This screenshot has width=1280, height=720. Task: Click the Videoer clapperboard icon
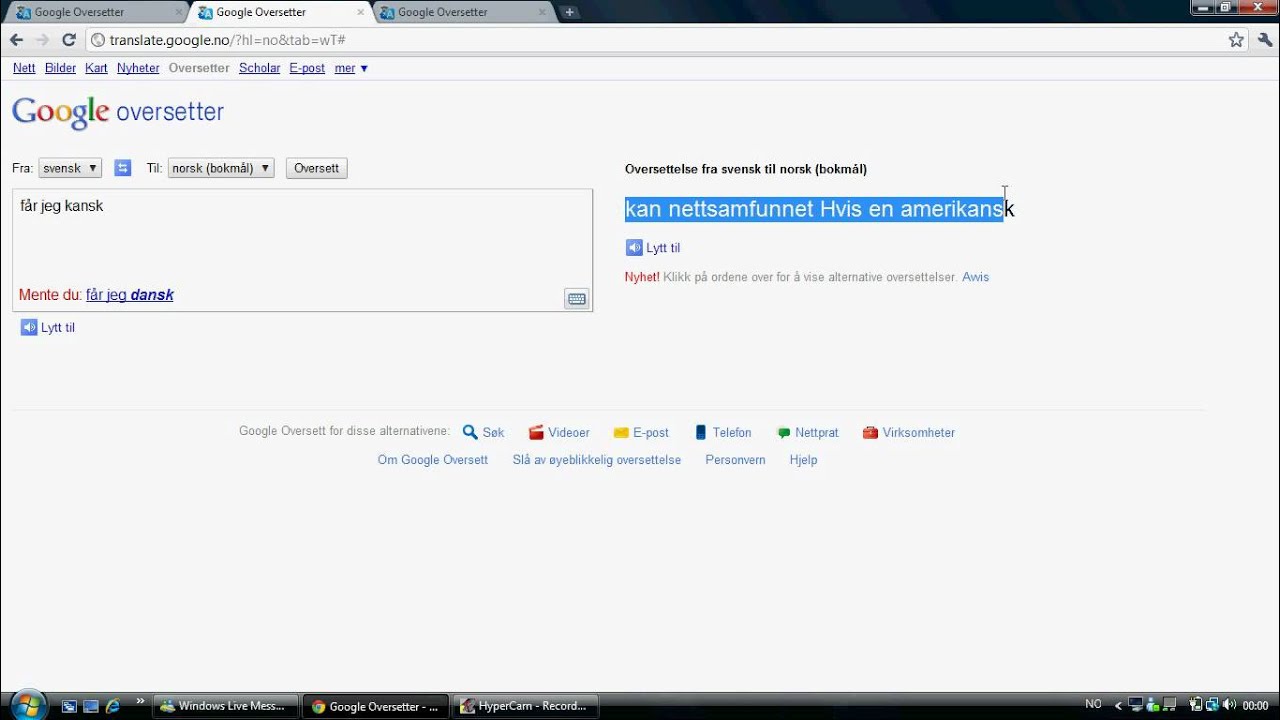[x=536, y=433]
